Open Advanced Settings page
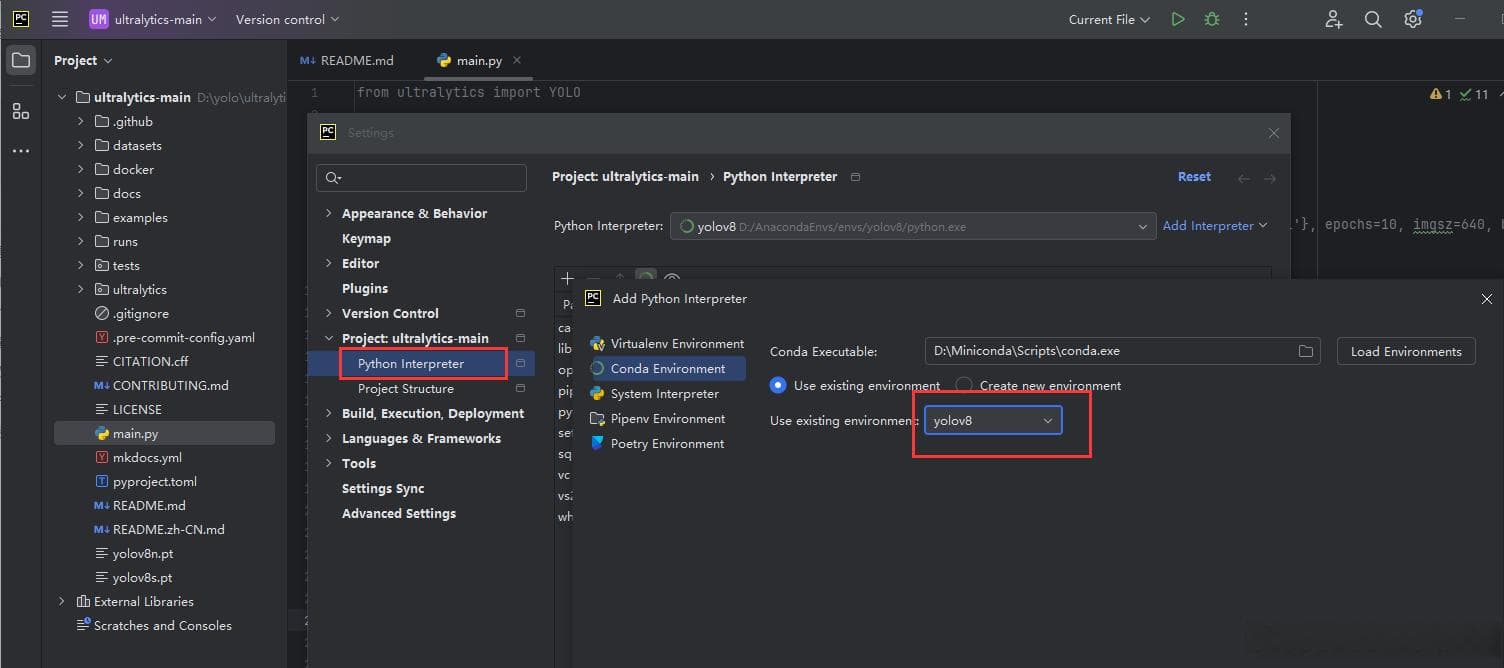Image resolution: width=1504 pixels, height=668 pixels. (399, 514)
